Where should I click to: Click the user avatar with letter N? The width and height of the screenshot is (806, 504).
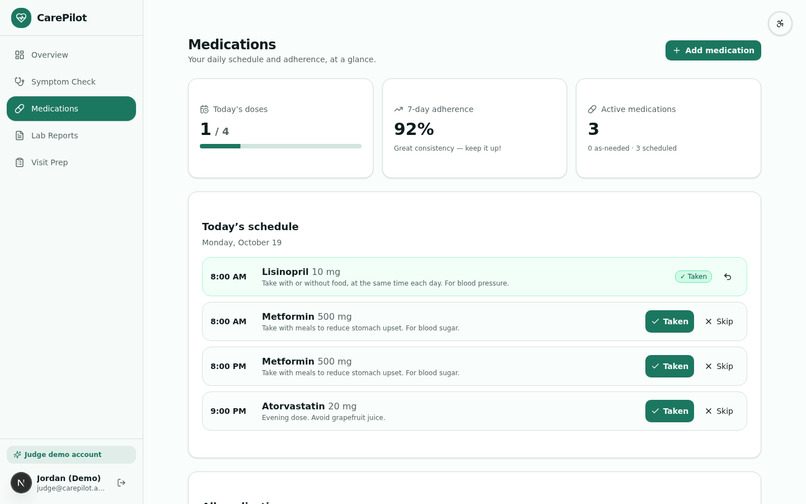click(x=21, y=482)
